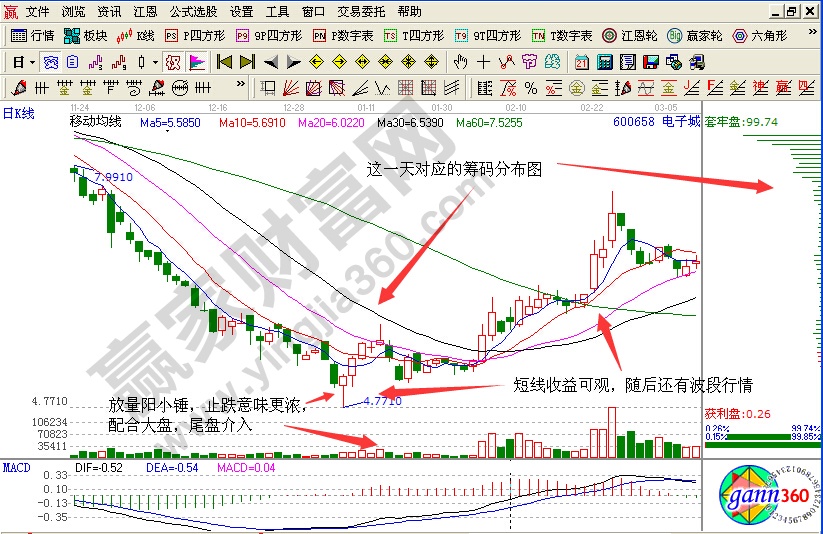Image resolution: width=823 pixels, height=534 pixels.
Task: Open the 行情 market quotes view
Action: [32, 35]
